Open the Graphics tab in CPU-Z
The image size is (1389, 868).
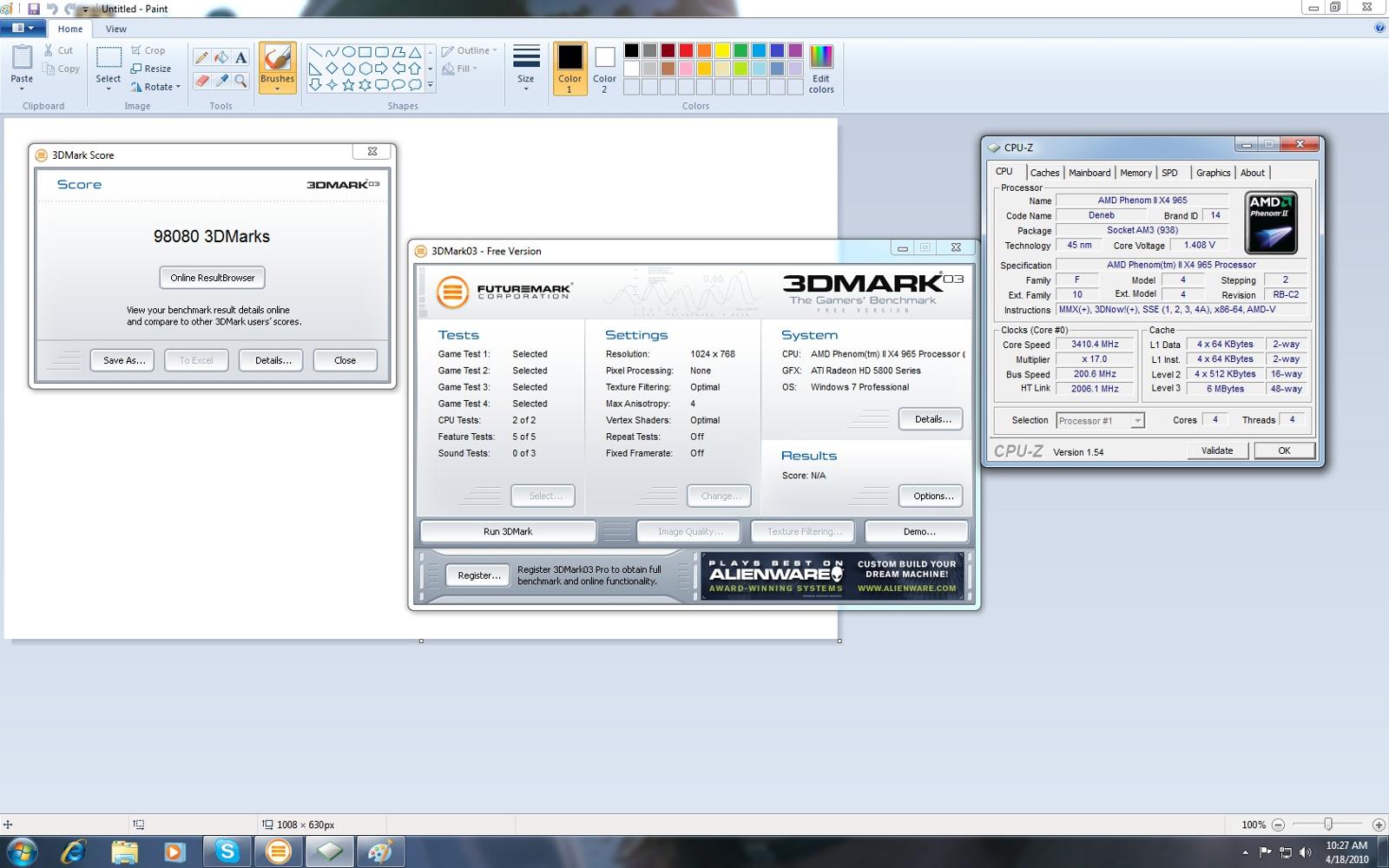[1213, 173]
